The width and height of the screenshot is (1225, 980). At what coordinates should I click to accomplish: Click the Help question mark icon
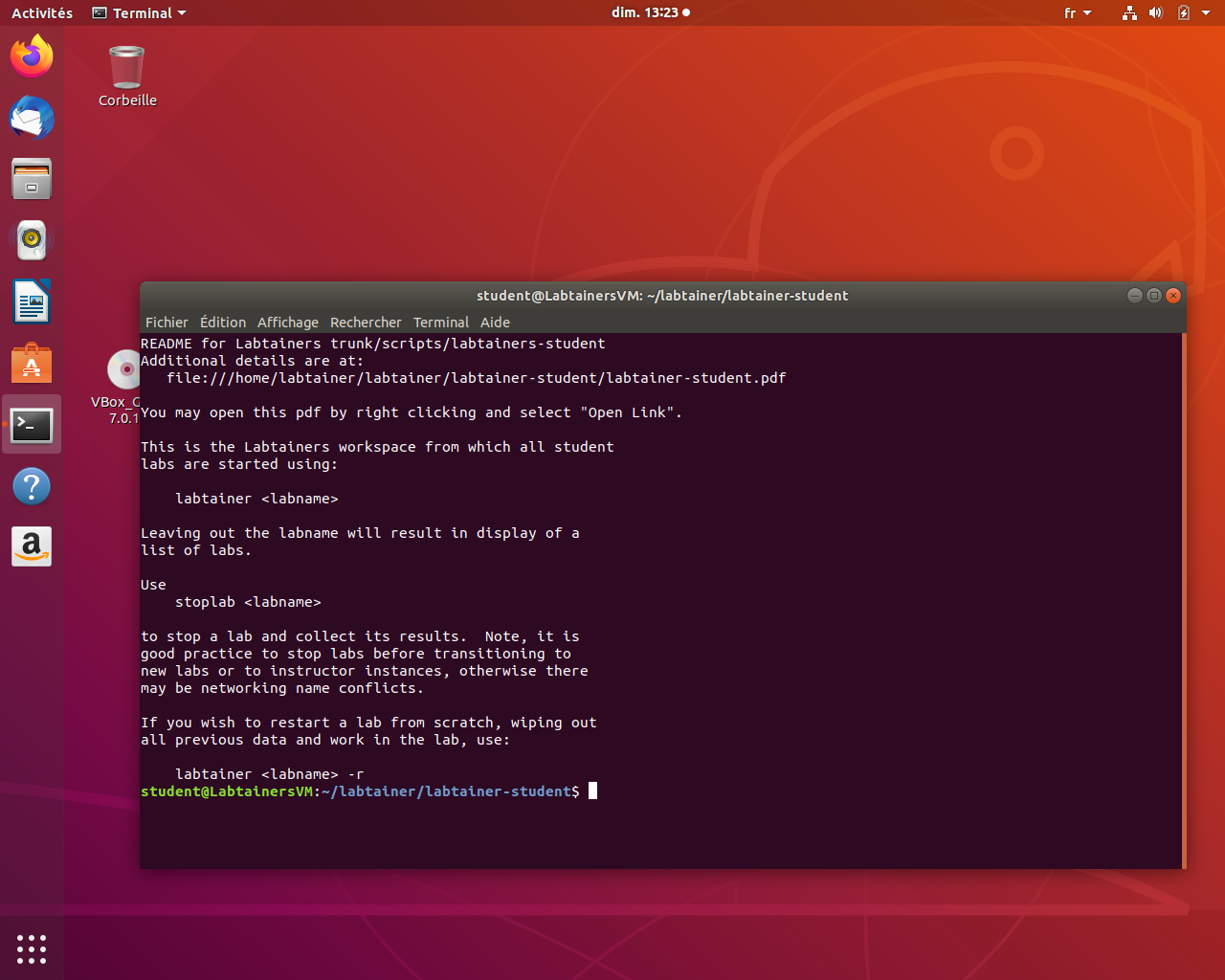click(x=32, y=486)
